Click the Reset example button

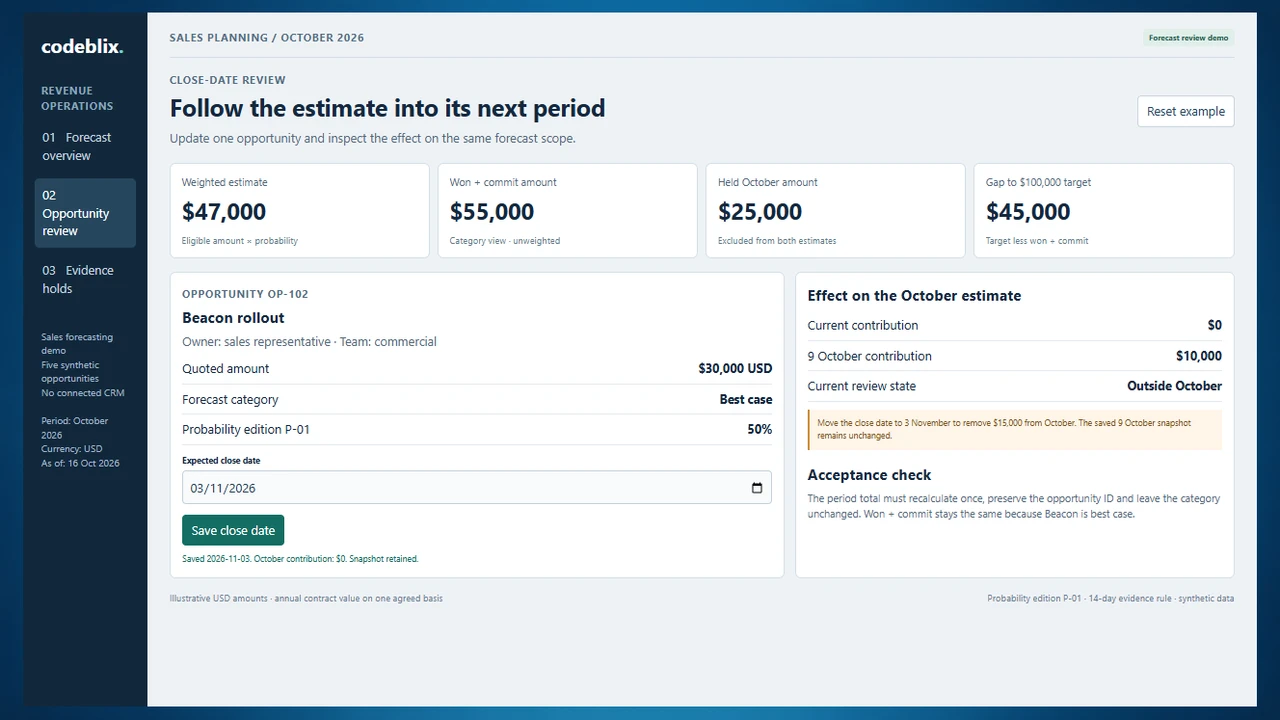point(1186,111)
